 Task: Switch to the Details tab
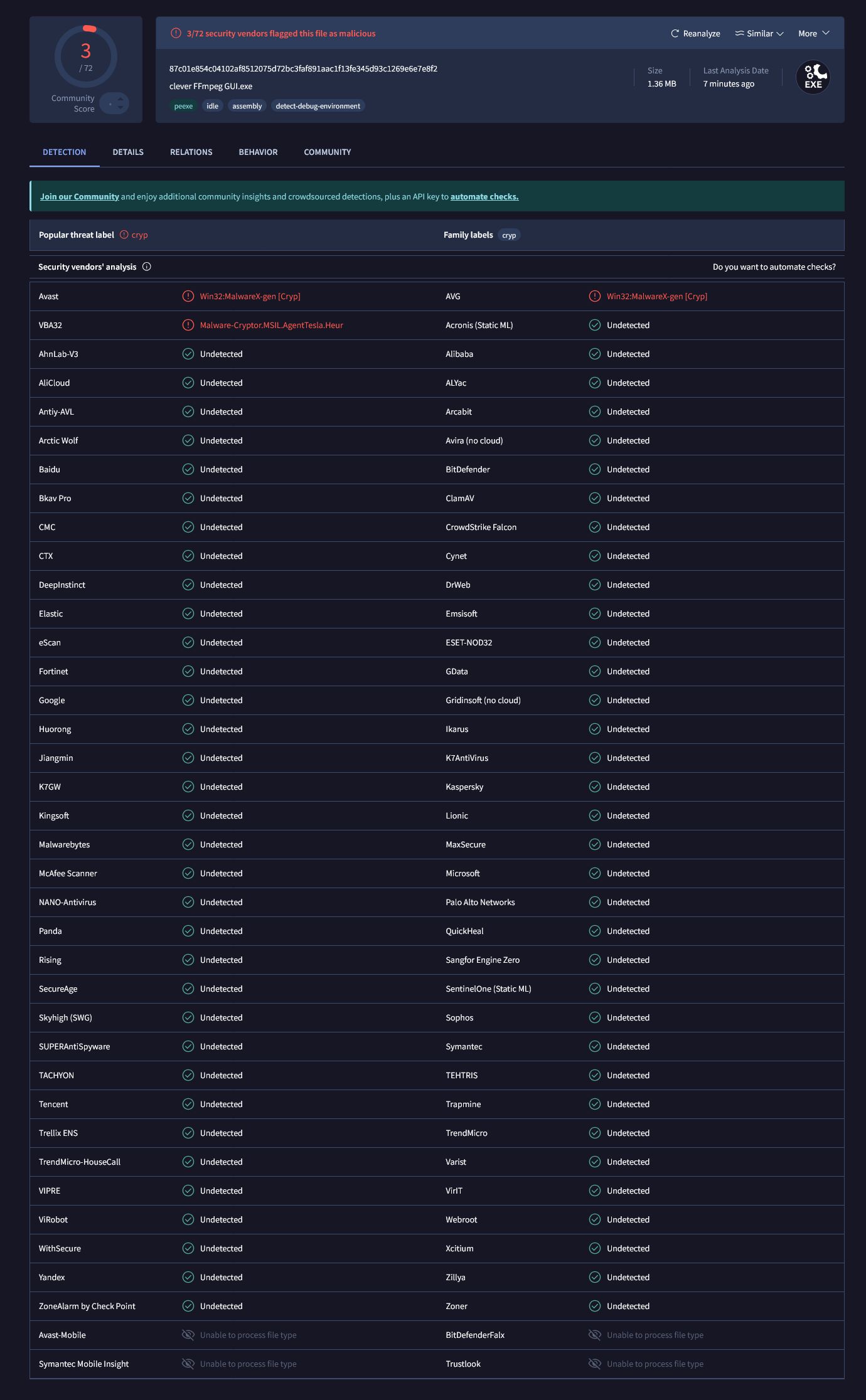(128, 152)
